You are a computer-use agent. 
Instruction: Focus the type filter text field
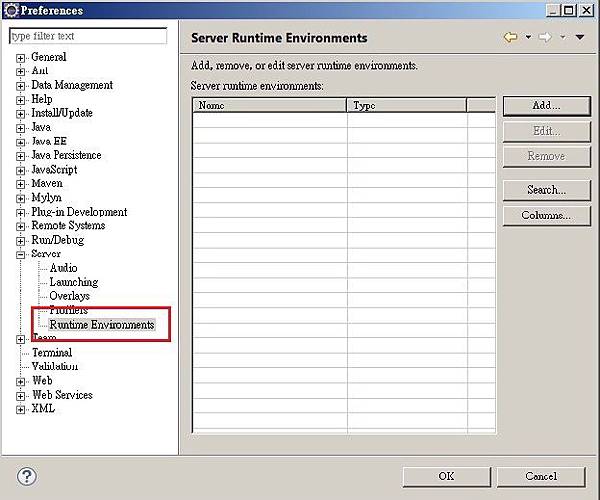[x=88, y=36]
